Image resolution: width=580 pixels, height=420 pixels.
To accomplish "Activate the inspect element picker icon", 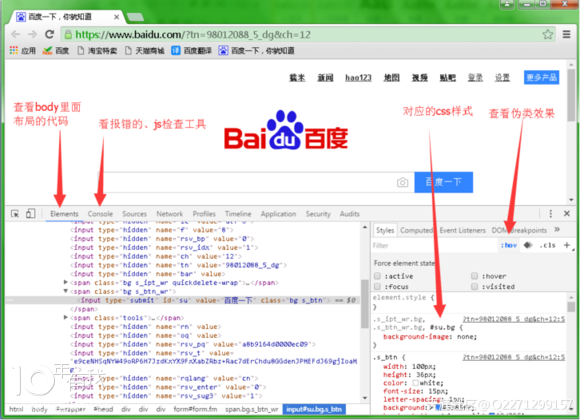I will pos(15,214).
